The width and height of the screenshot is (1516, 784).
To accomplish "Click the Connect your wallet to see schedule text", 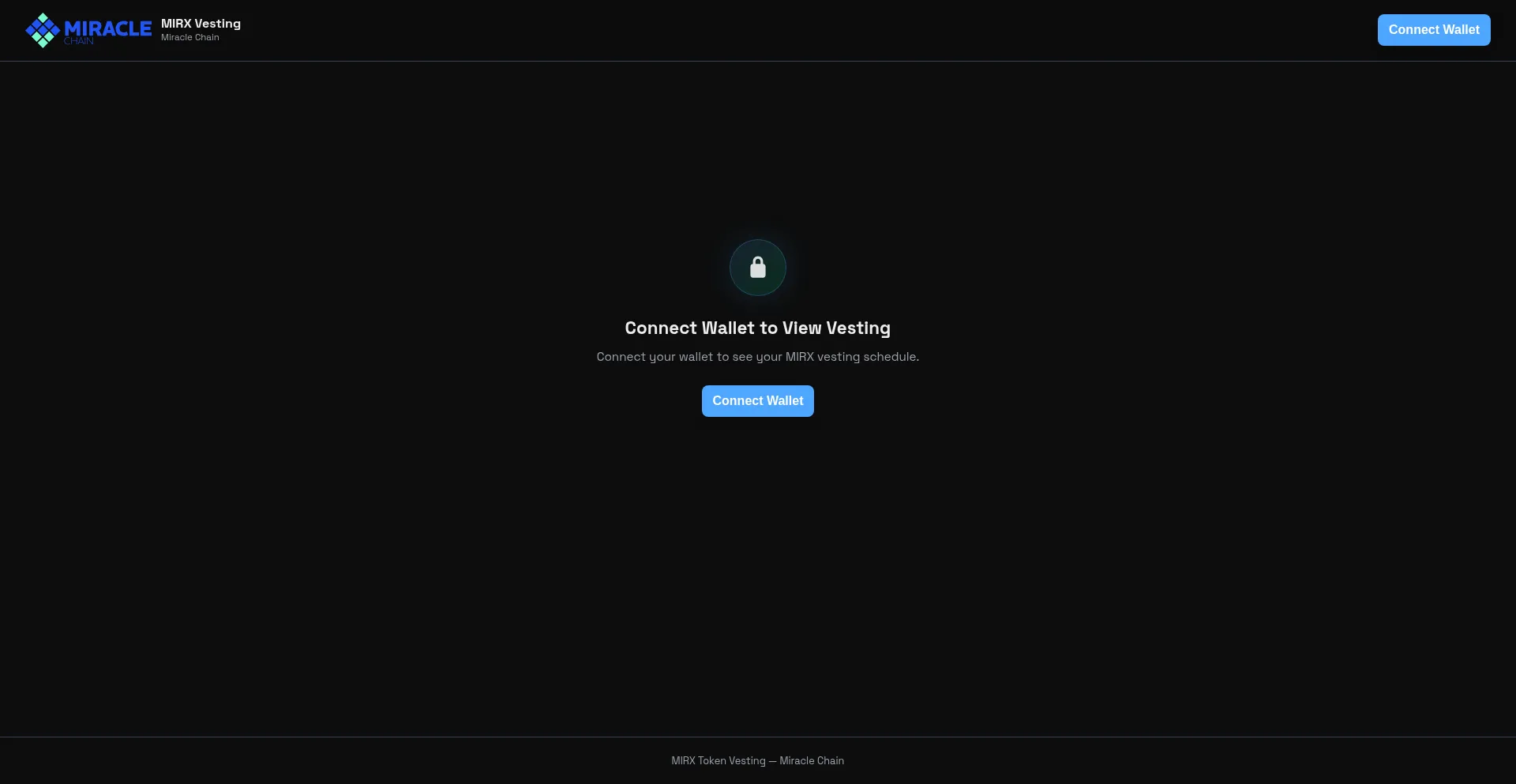I will pos(758,357).
